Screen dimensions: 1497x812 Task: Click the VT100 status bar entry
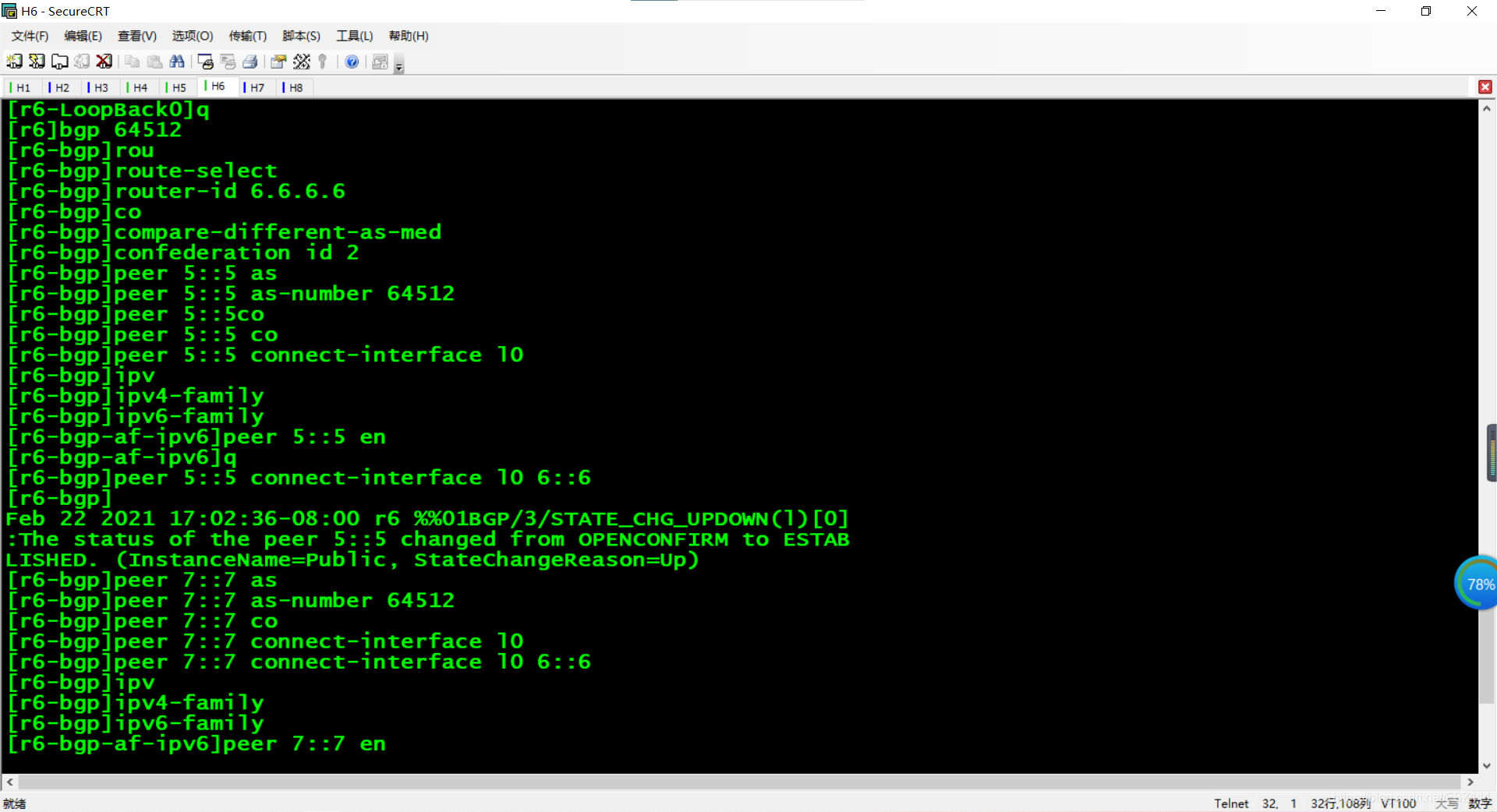[1398, 803]
